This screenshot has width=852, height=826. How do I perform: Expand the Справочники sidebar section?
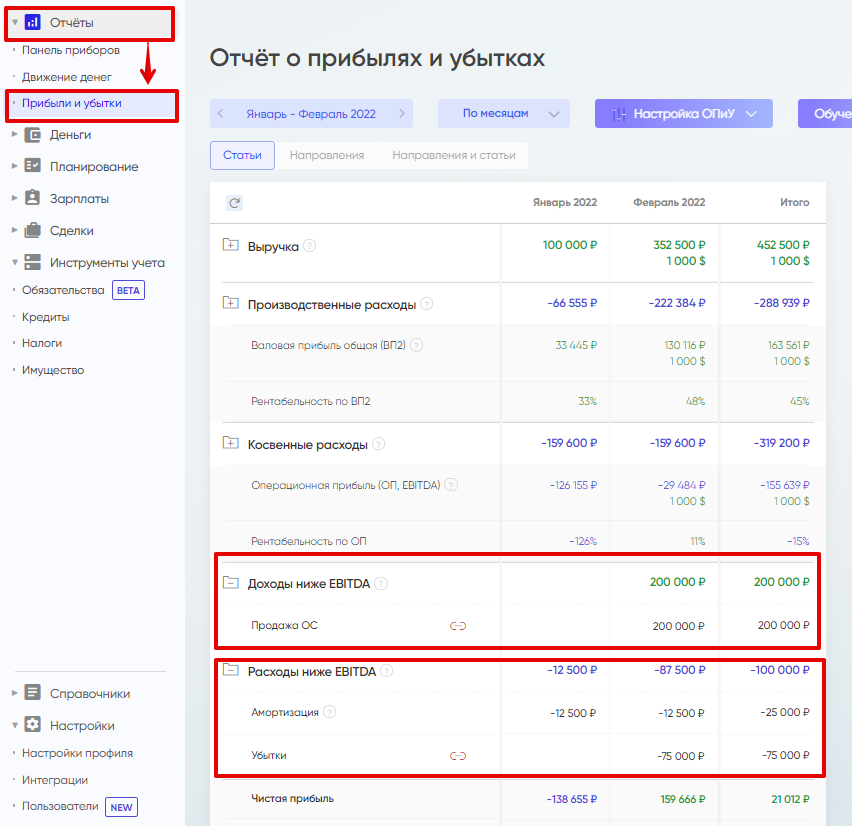click(x=15, y=693)
